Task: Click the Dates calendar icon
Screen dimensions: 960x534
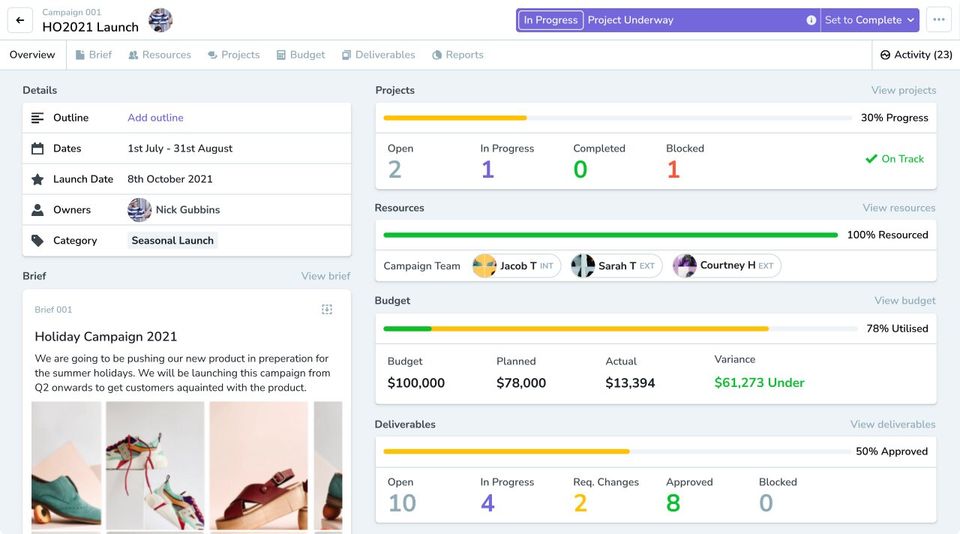Action: tap(37, 148)
